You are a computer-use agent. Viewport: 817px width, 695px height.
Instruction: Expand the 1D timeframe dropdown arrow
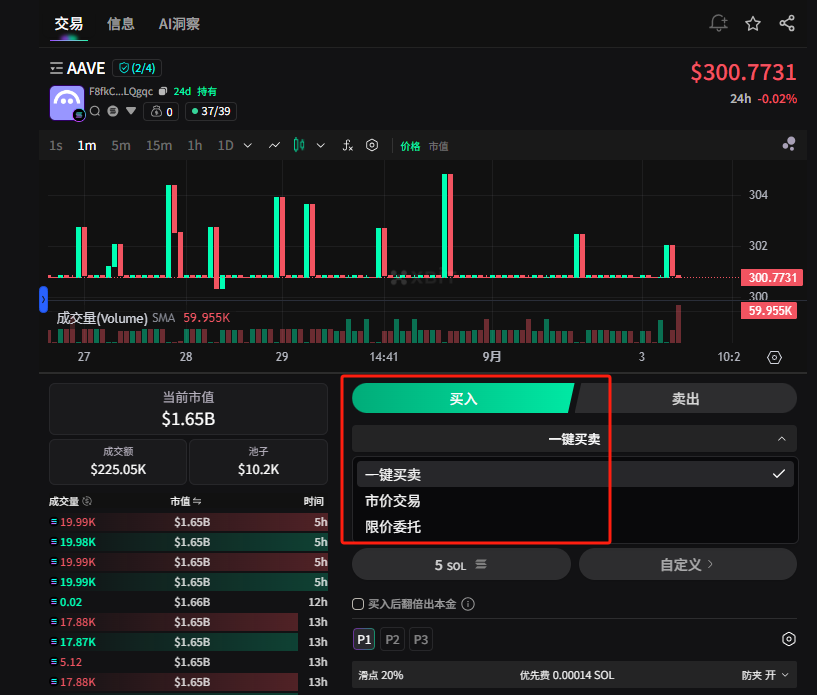(247, 145)
